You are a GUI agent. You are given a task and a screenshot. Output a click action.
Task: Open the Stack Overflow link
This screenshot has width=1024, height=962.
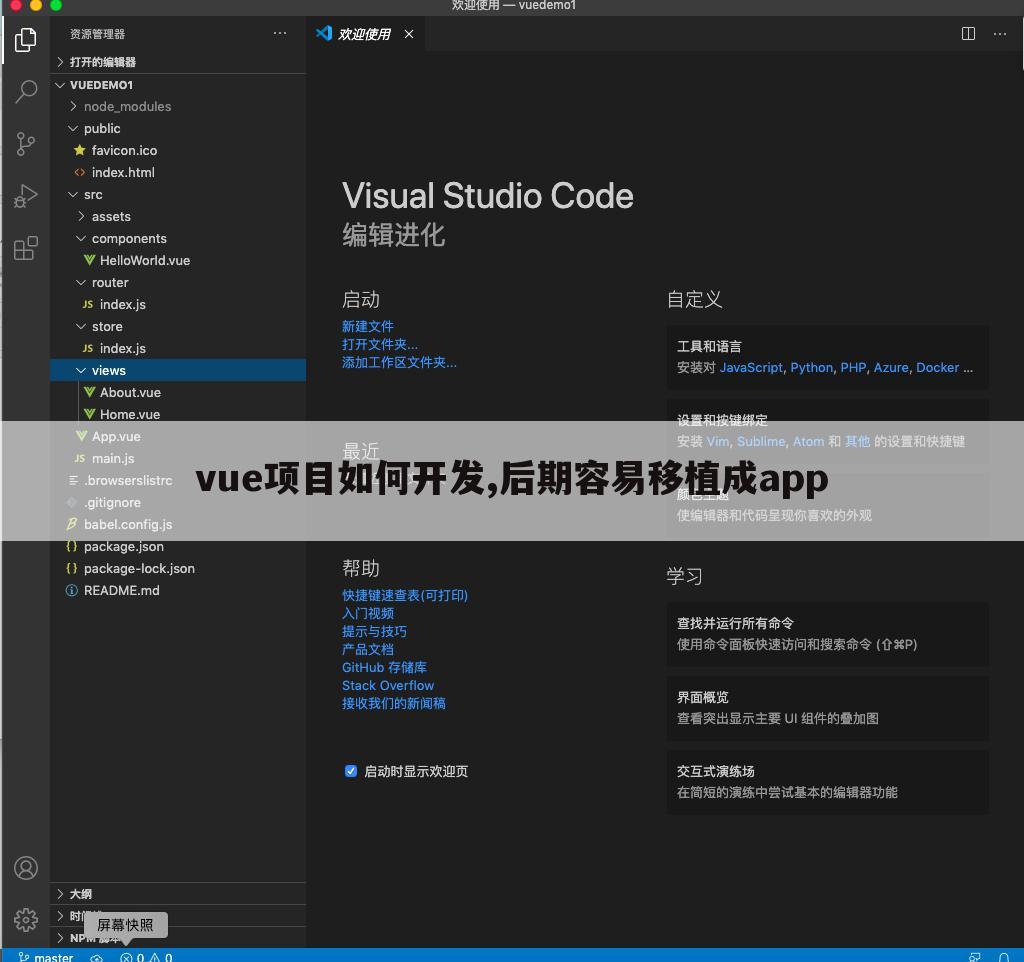pyautogui.click(x=388, y=686)
